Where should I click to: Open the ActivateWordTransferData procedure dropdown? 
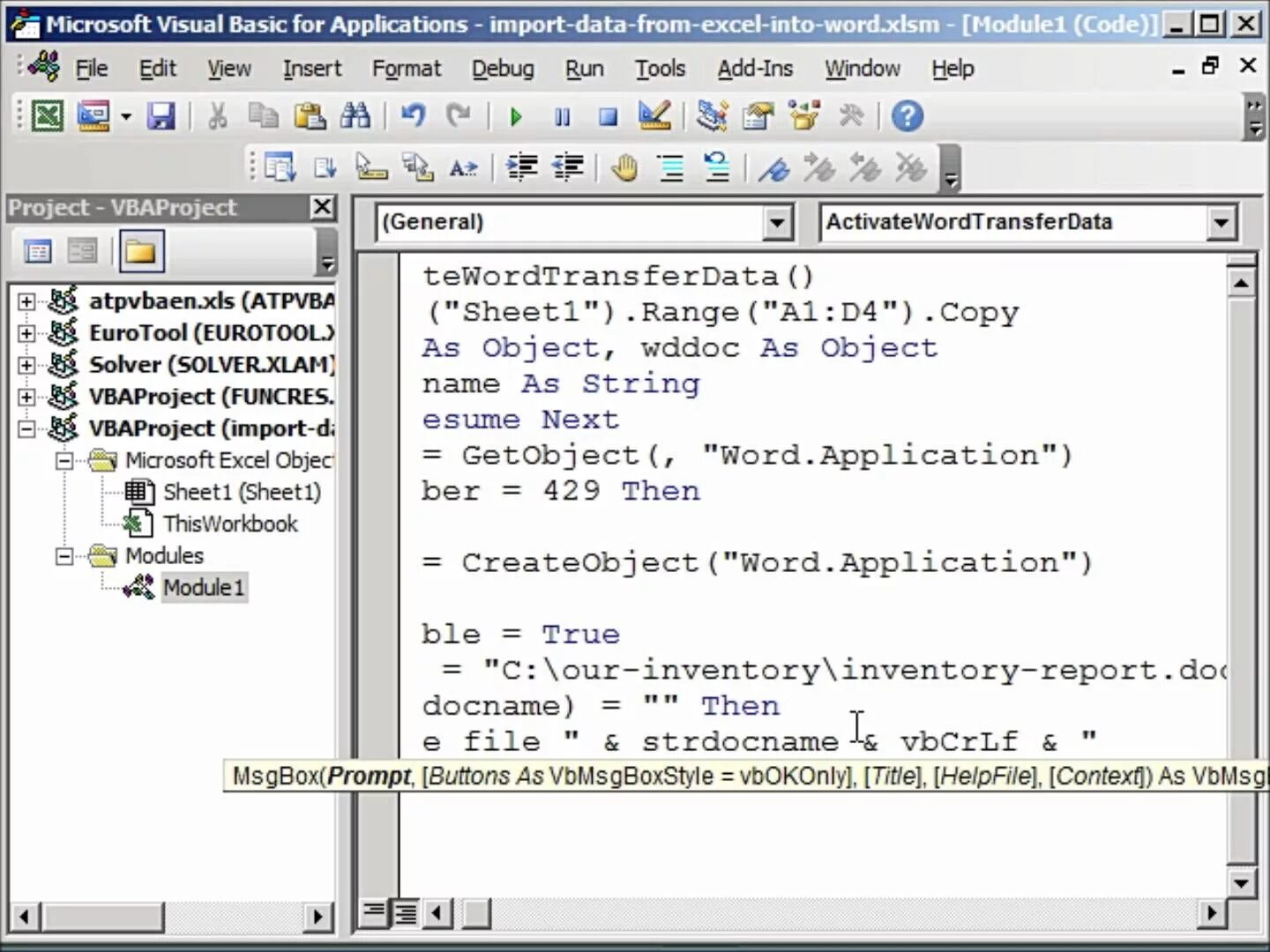pyautogui.click(x=1221, y=222)
